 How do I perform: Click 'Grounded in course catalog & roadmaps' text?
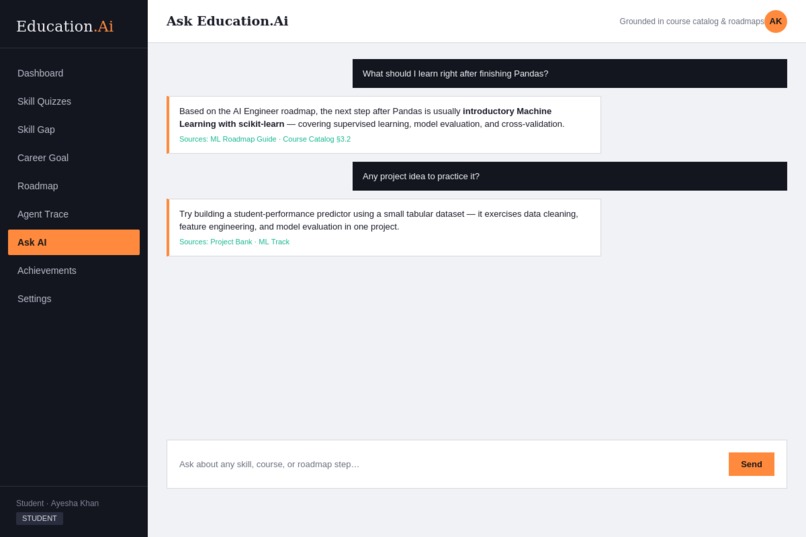tap(691, 22)
